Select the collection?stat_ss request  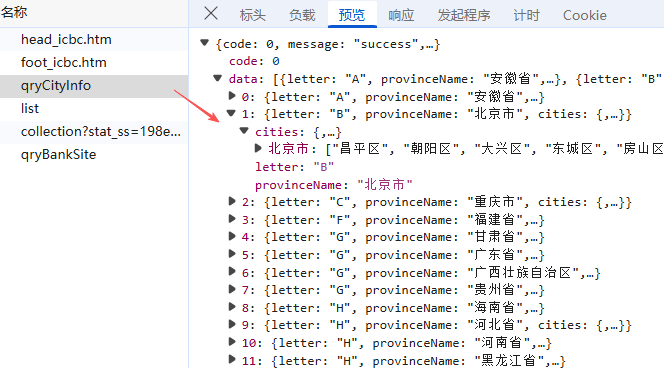[94, 132]
